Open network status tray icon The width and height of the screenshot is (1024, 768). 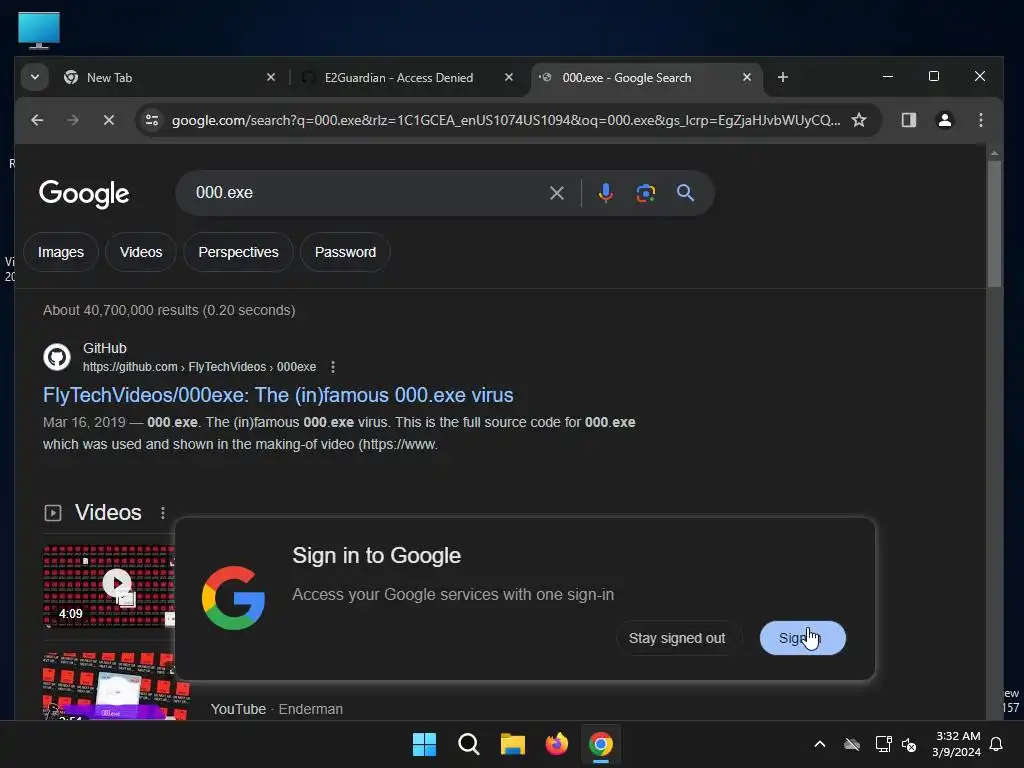coord(883,744)
